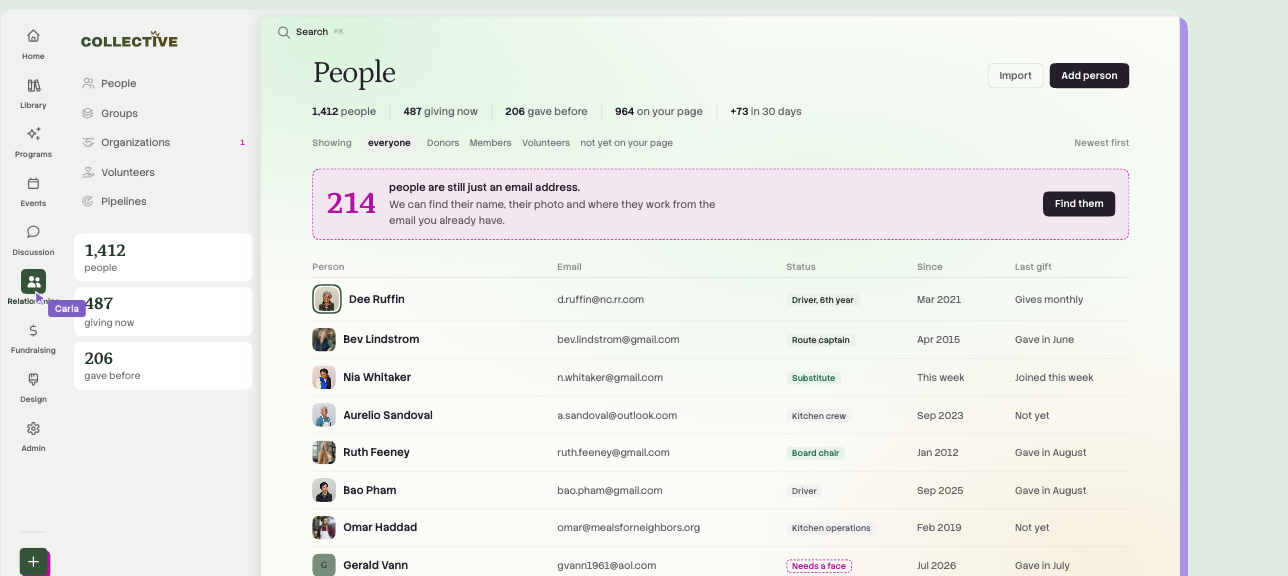Open Fundraising dollar icon
1288x576 pixels.
point(33,330)
